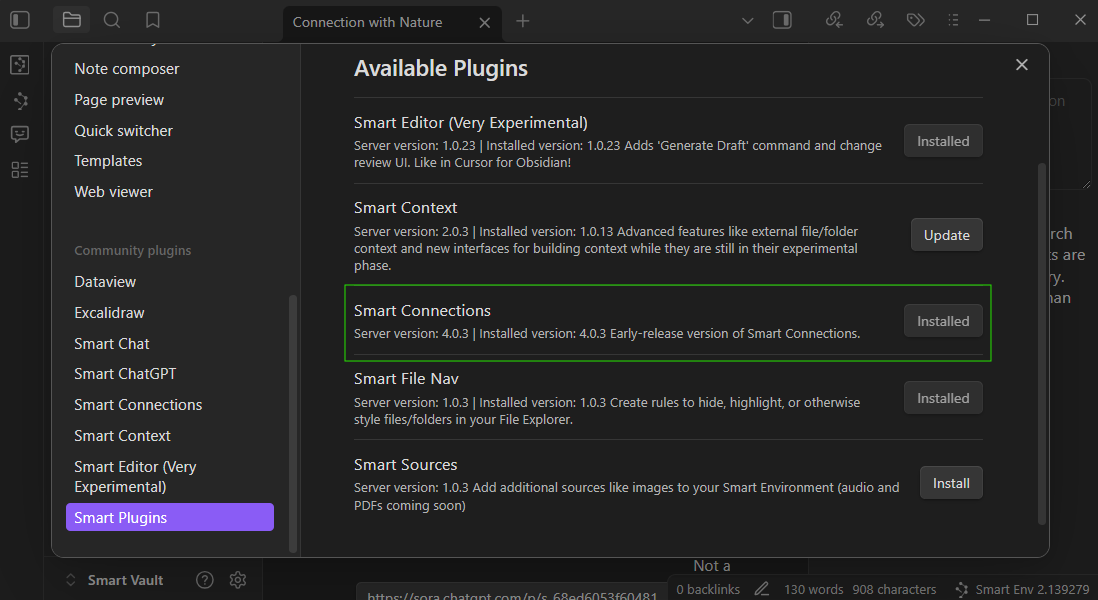This screenshot has width=1098, height=600.
Task: Toggle the right sidebar panel icon
Action: click(x=783, y=20)
